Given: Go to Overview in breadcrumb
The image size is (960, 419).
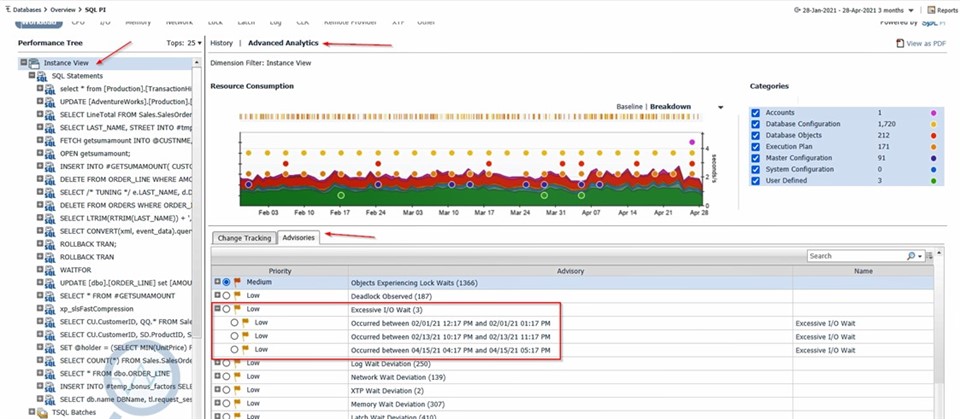Looking at the screenshot, I should pos(65,10).
